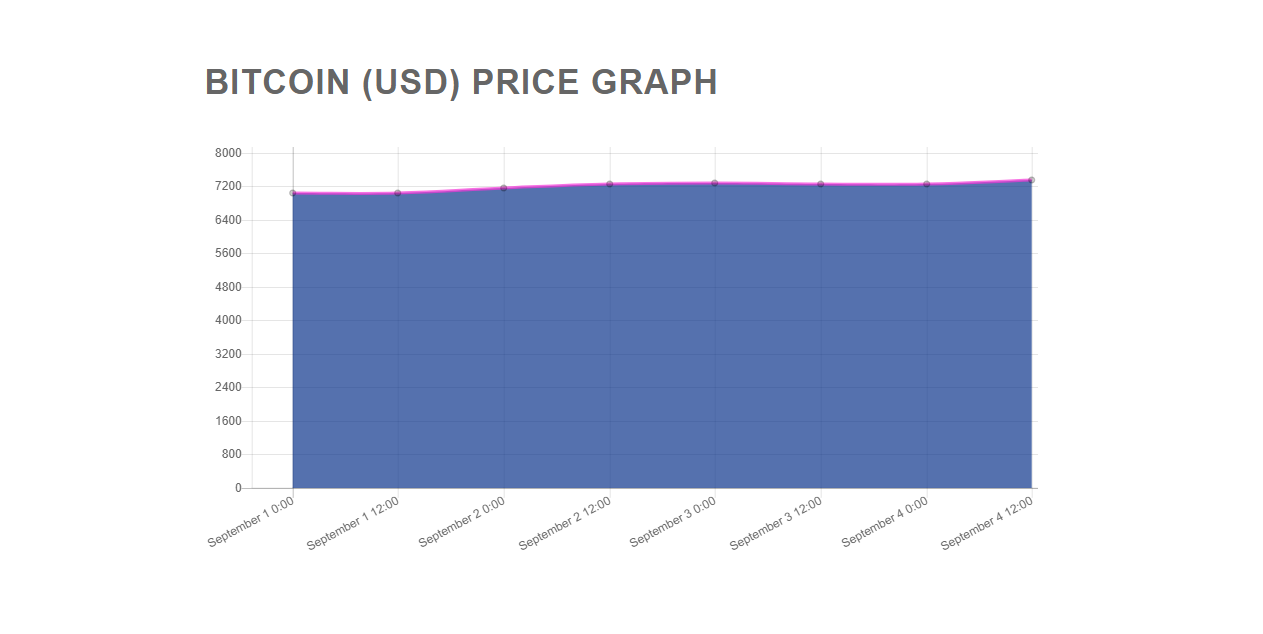Click the "September 1 12:00" x-axis label
Screen dimensions: 1263x634
pyautogui.click(x=354, y=523)
